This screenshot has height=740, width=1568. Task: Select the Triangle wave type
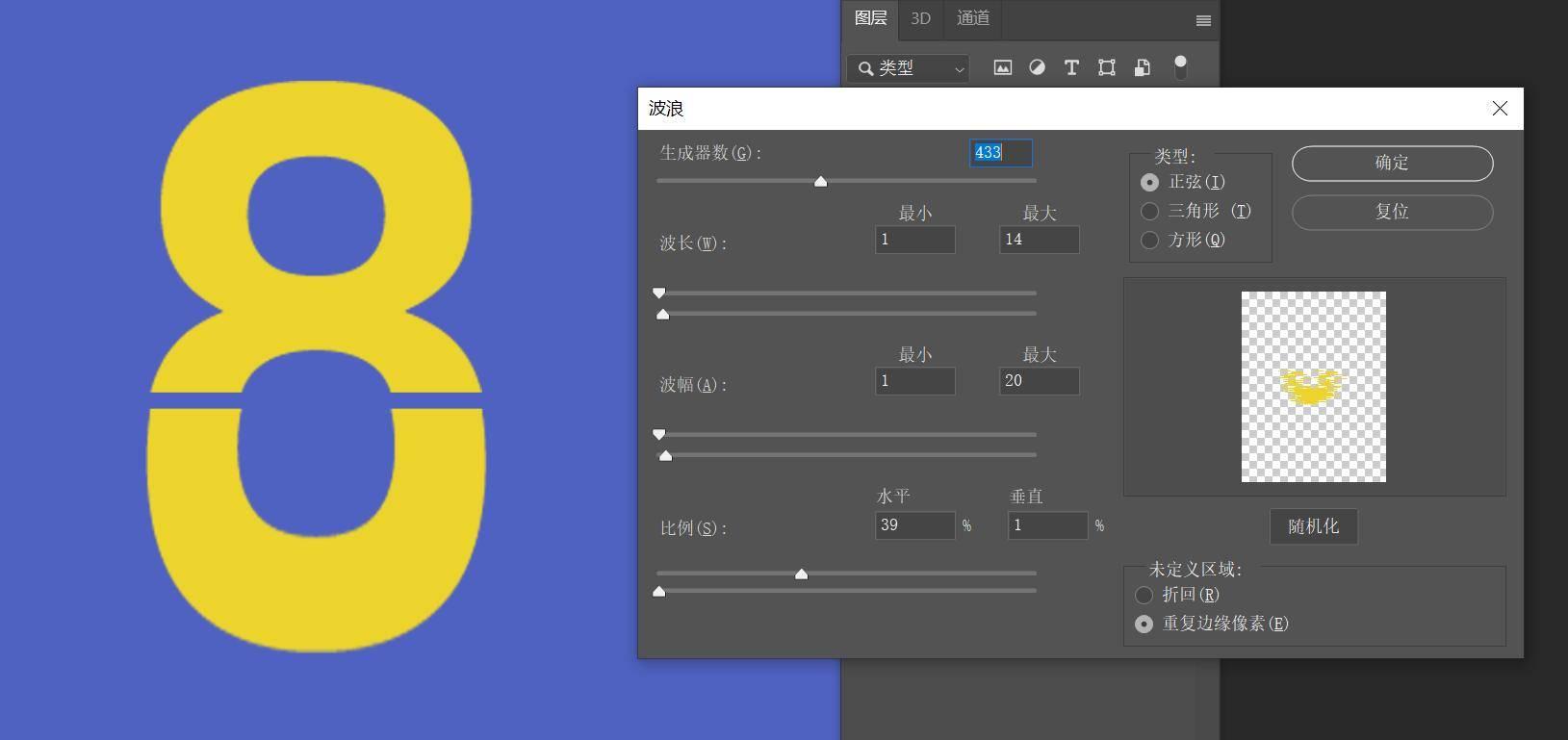1149,211
